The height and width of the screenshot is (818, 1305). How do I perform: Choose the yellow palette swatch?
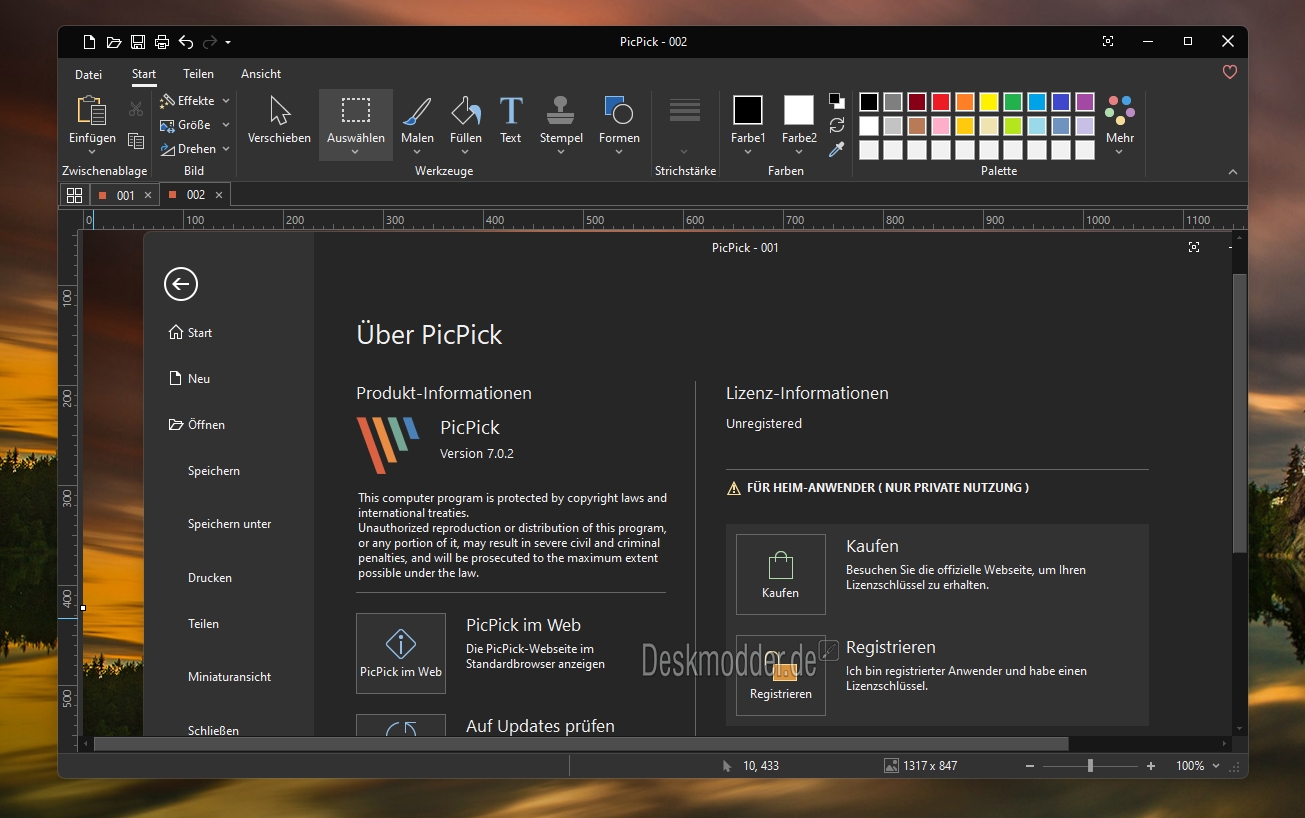(x=989, y=102)
